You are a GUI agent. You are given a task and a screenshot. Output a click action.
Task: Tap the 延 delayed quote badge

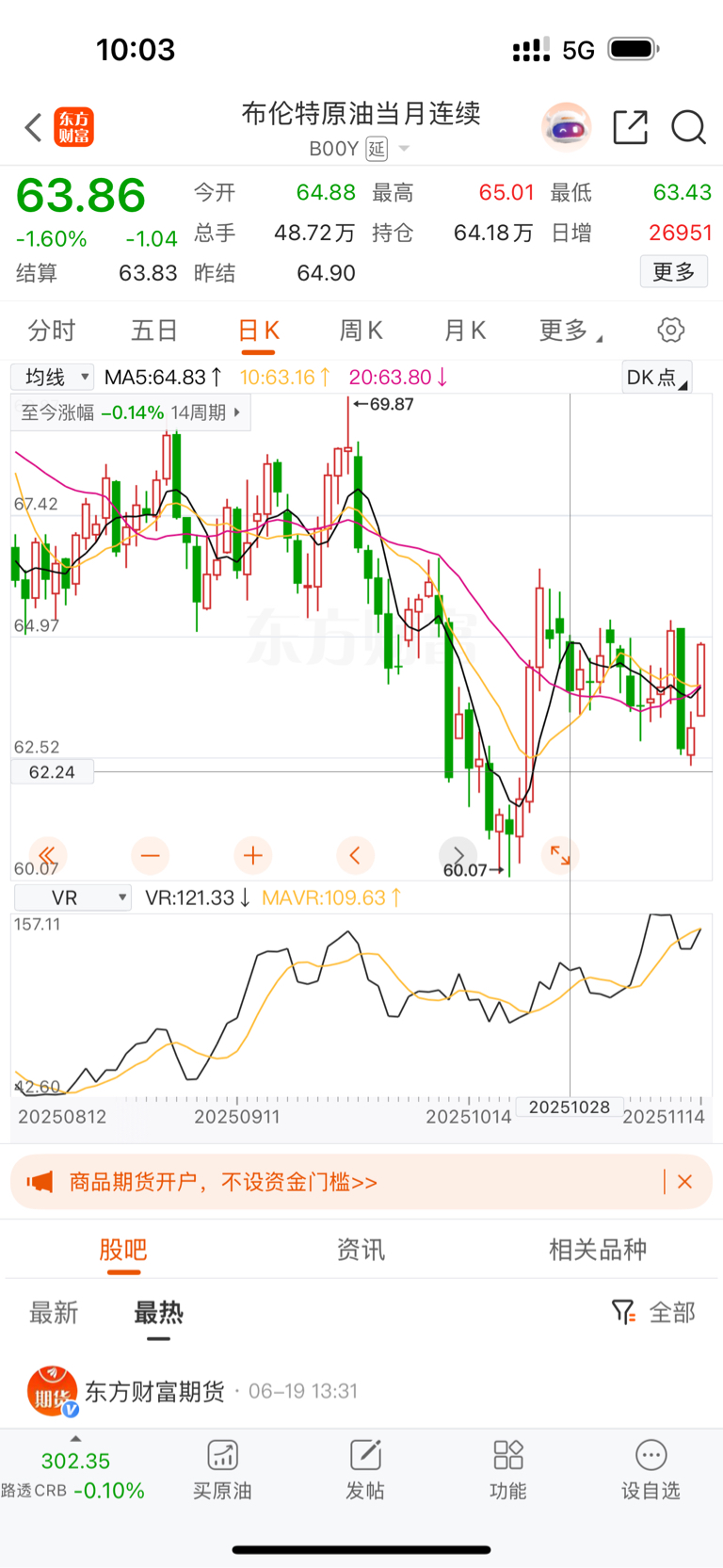pyautogui.click(x=377, y=149)
